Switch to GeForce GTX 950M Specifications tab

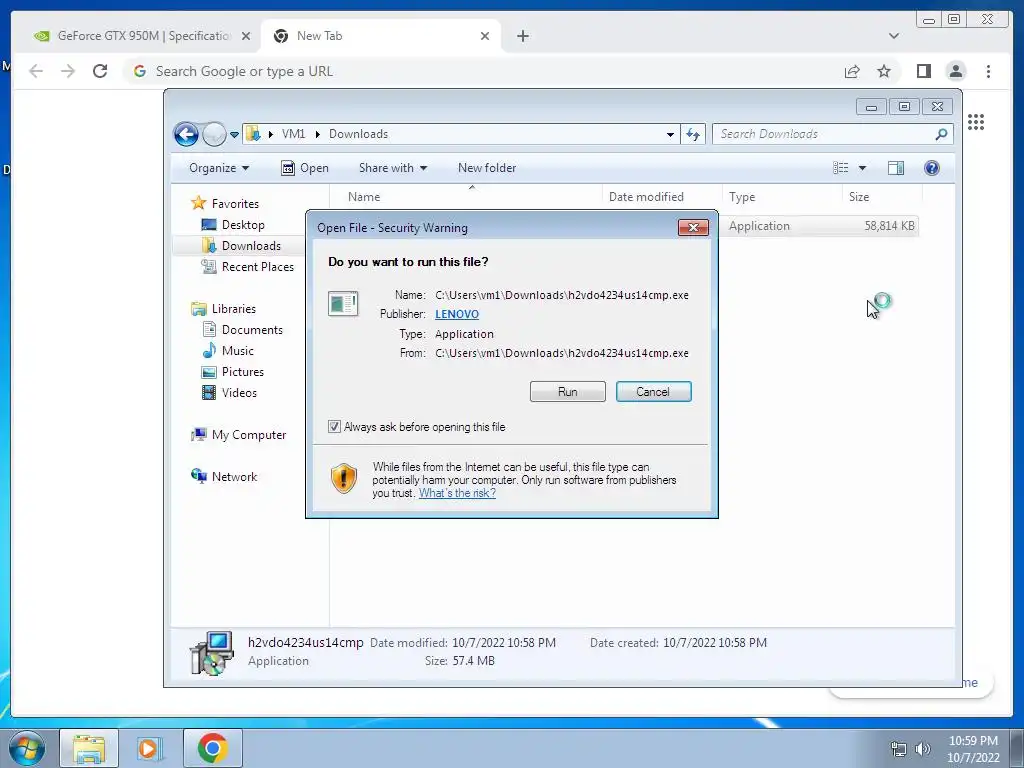pyautogui.click(x=144, y=36)
